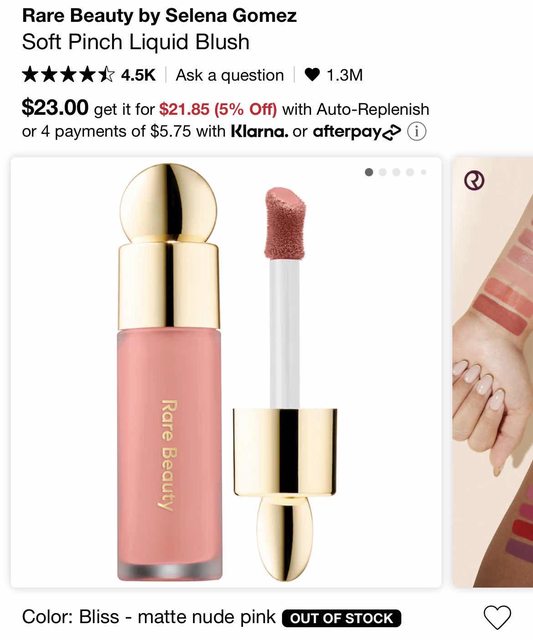Click the OUT OF STOCK badge
Viewport: 533px width, 640px height.
(x=342, y=618)
